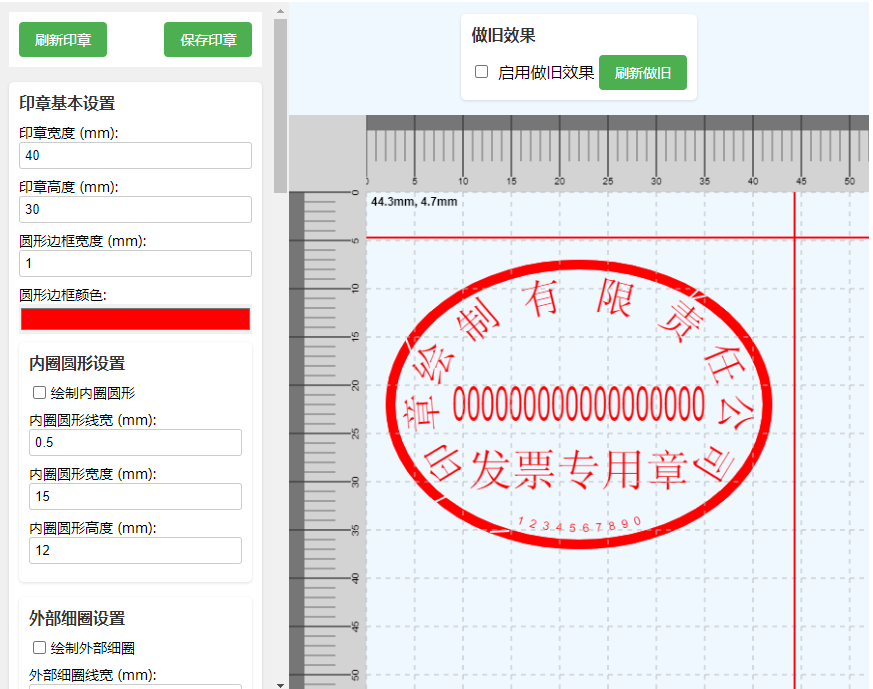Viewport: 873px width, 689px height.
Task: Click the 刷新印章 refresh stamp button
Action: click(62, 40)
